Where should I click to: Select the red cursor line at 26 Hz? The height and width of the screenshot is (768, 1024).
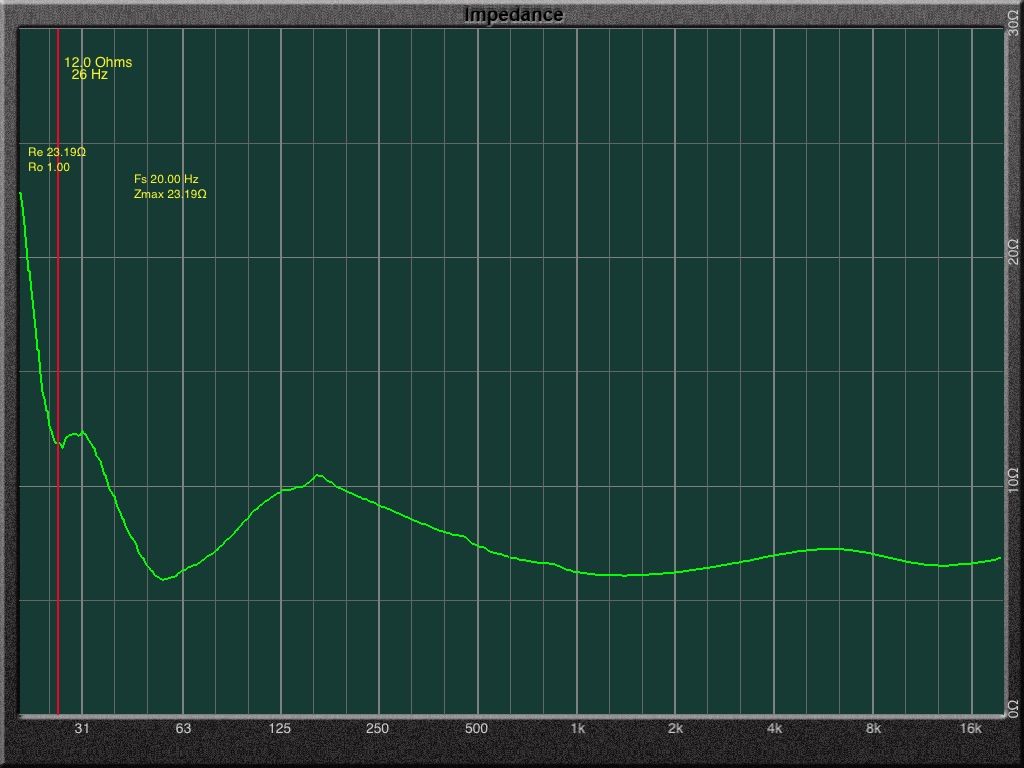tap(58, 372)
